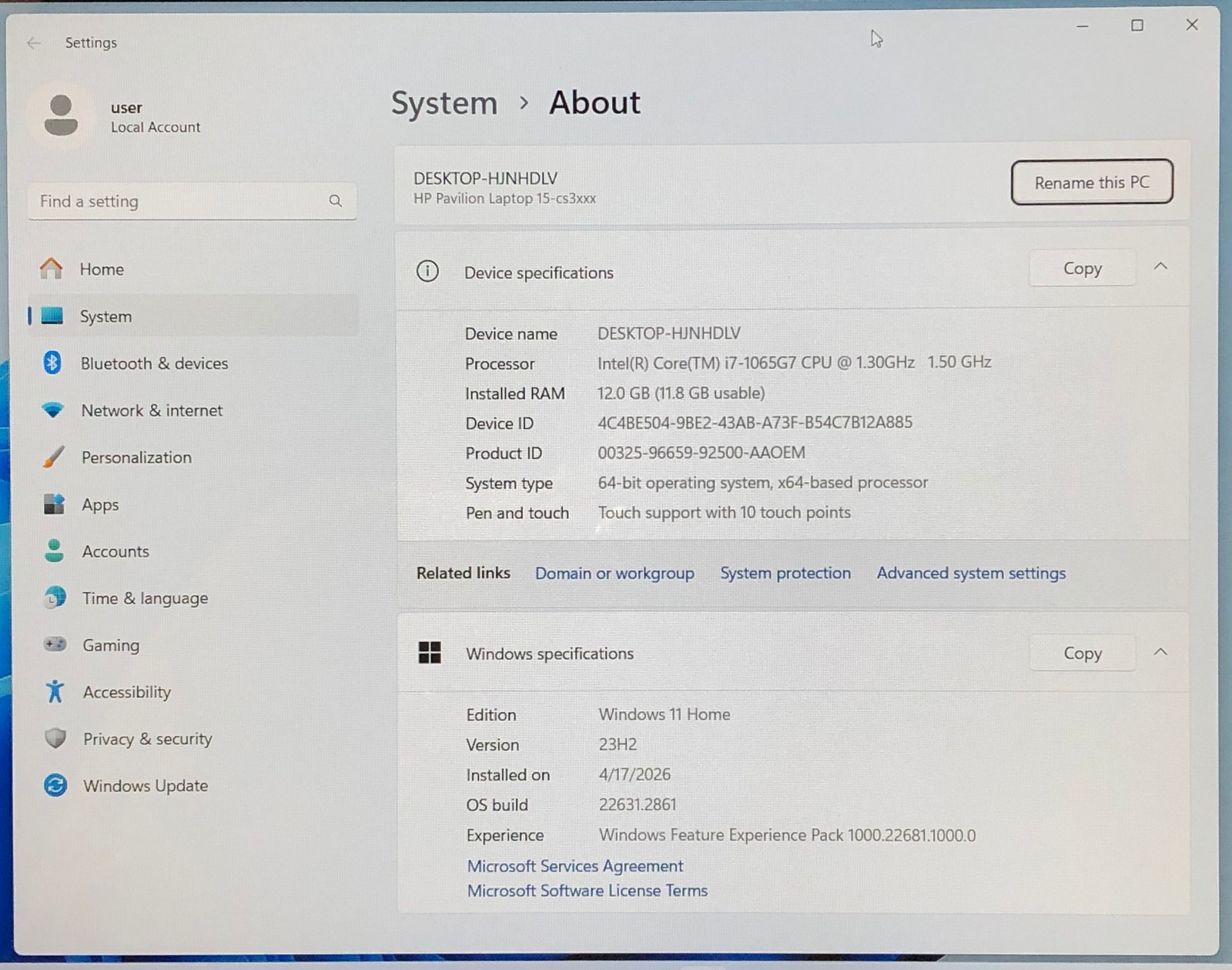The width and height of the screenshot is (1232, 970).
Task: Click the Device ID value
Action: (755, 422)
